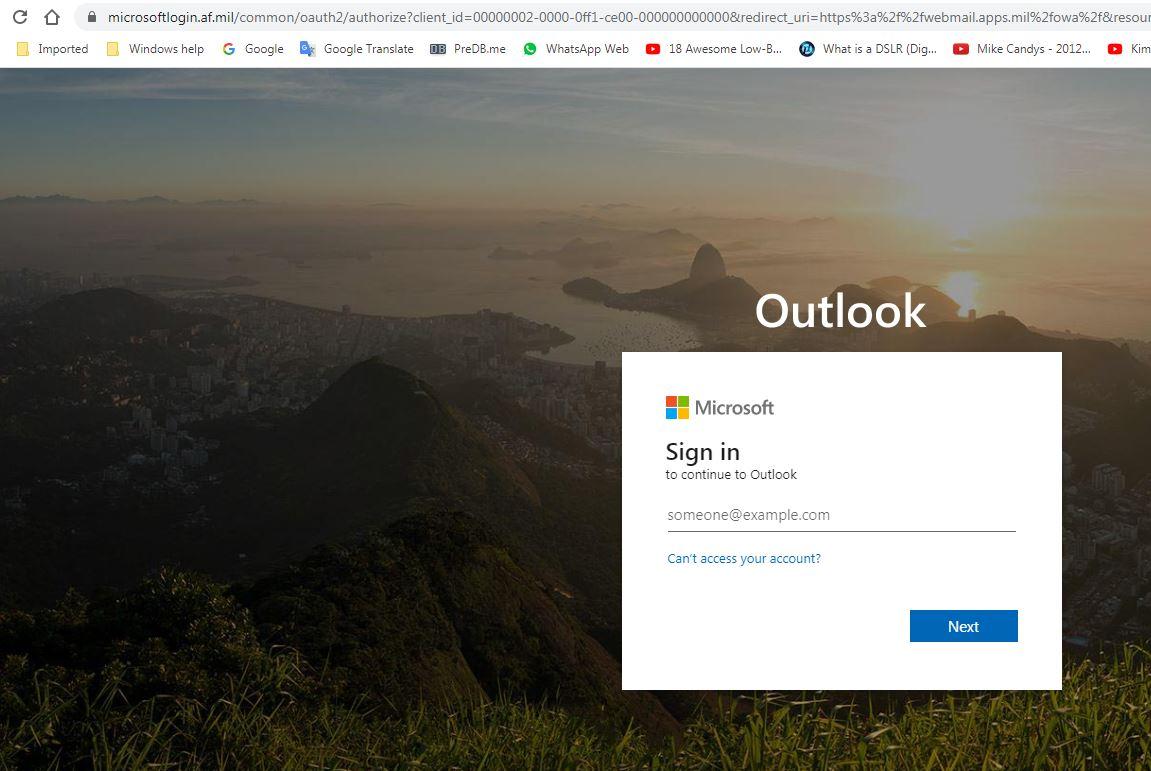Open the WhatsApp Web bookmark
Image resolution: width=1151 pixels, height=771 pixels.
576,48
